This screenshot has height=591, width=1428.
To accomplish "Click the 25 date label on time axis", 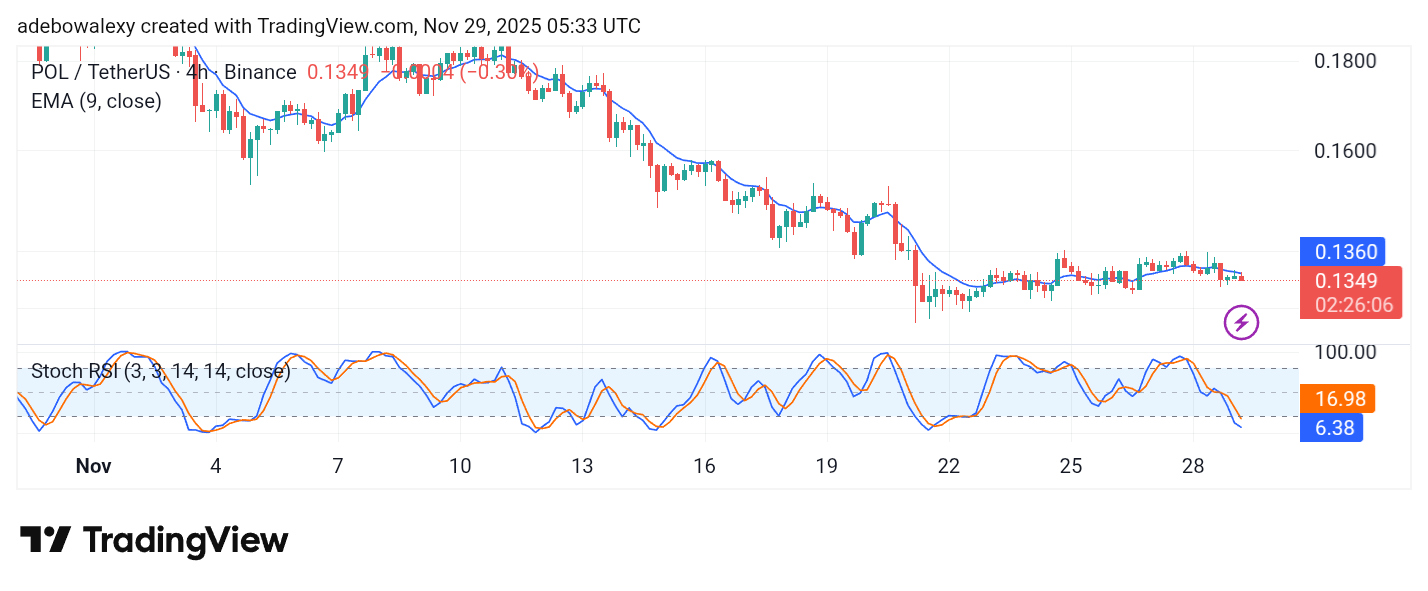I will coord(1070,466).
